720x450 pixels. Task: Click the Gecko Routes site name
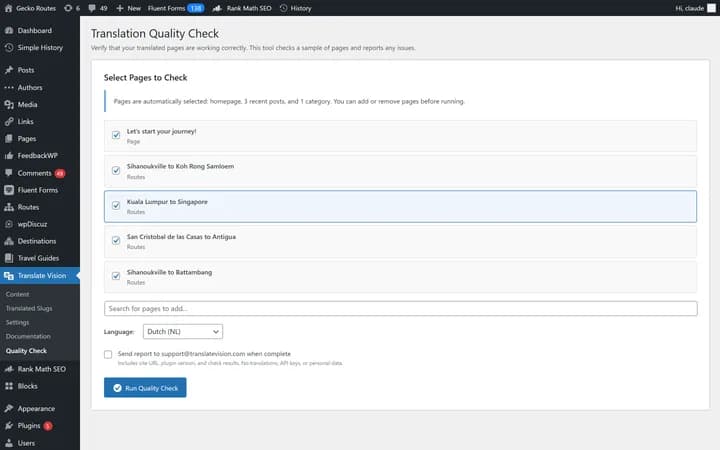tap(36, 8)
